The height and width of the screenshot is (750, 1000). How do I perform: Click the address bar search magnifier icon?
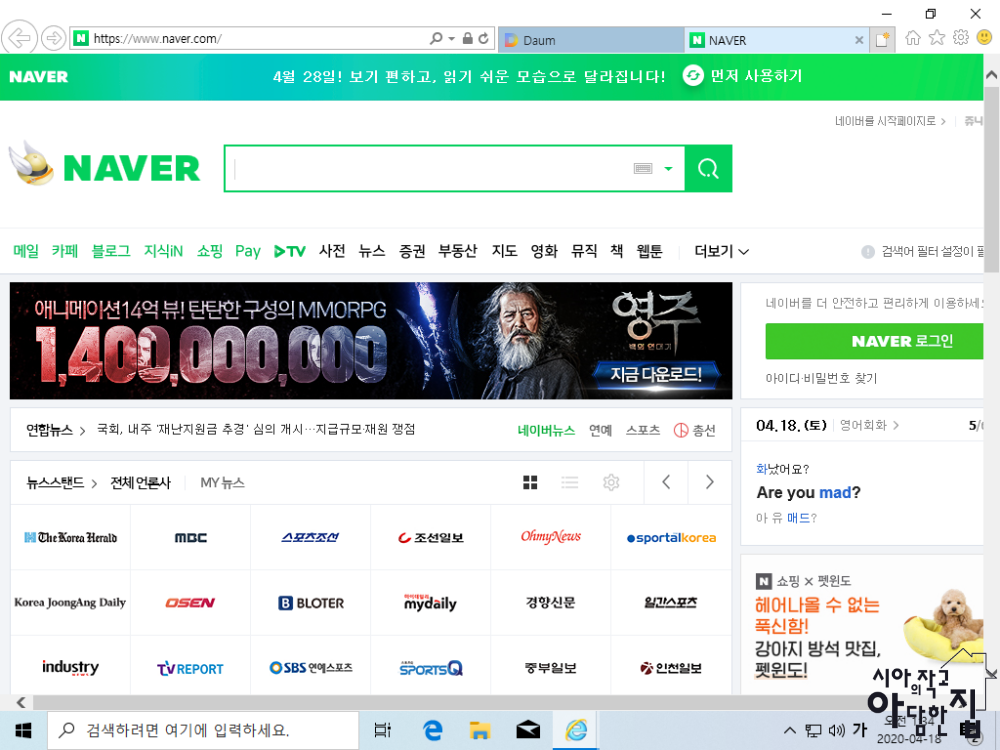tap(436, 38)
